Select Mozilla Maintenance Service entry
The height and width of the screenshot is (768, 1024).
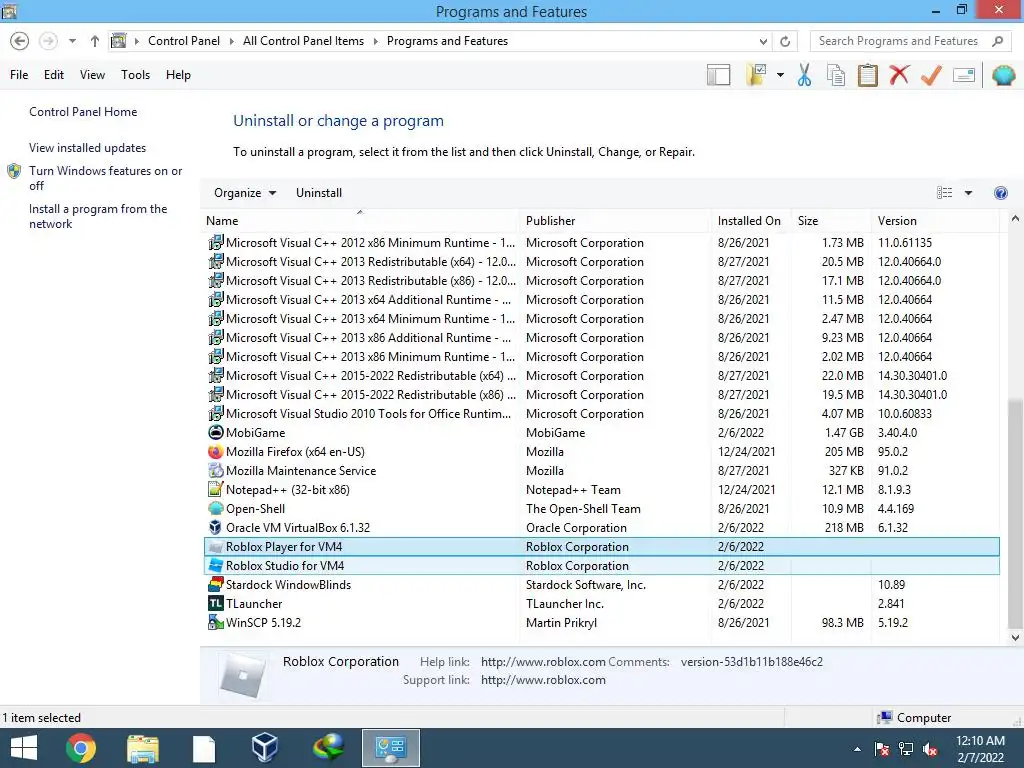601,471
